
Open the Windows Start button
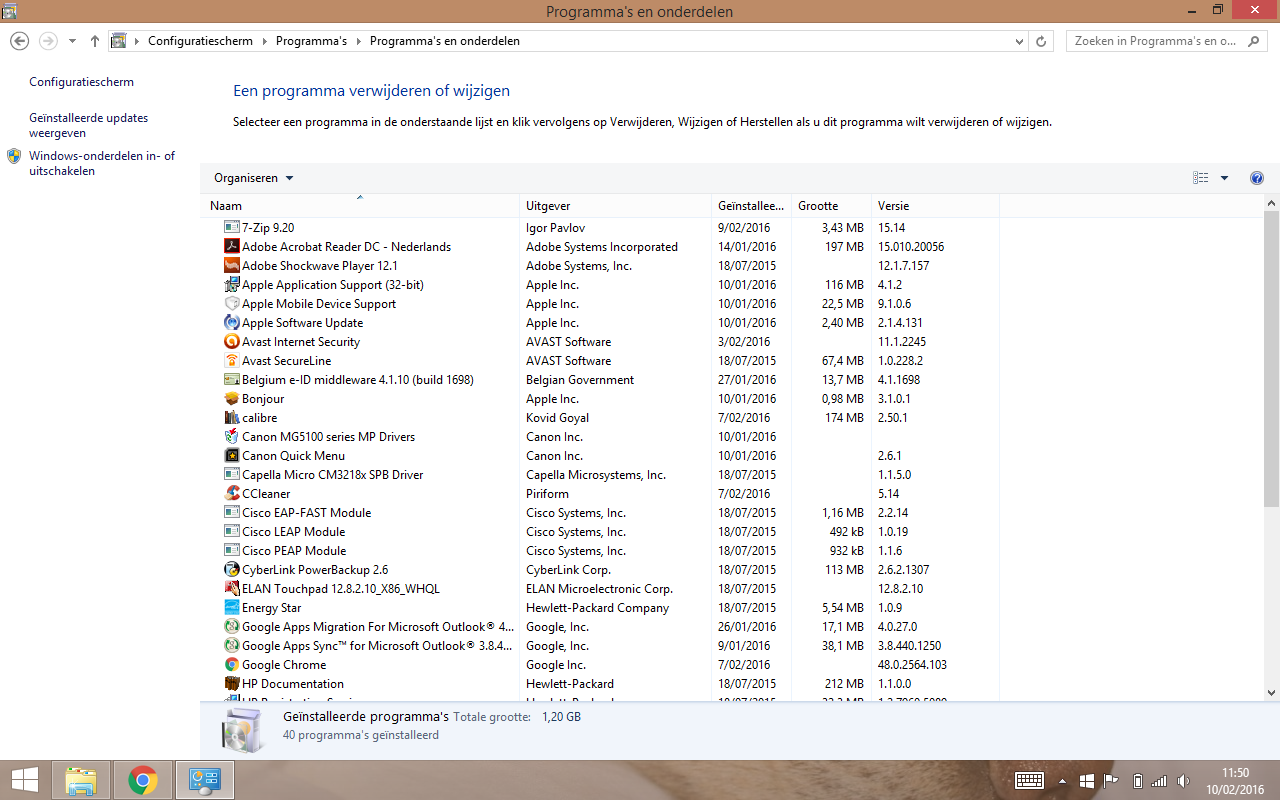click(25, 780)
